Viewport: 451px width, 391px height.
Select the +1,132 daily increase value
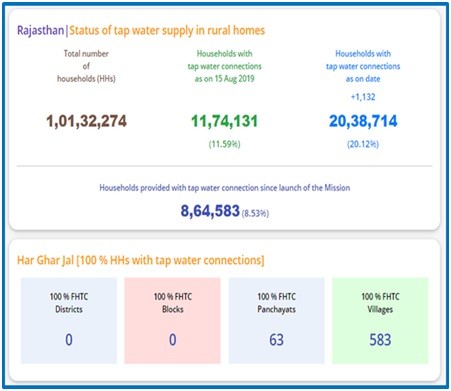(x=363, y=97)
